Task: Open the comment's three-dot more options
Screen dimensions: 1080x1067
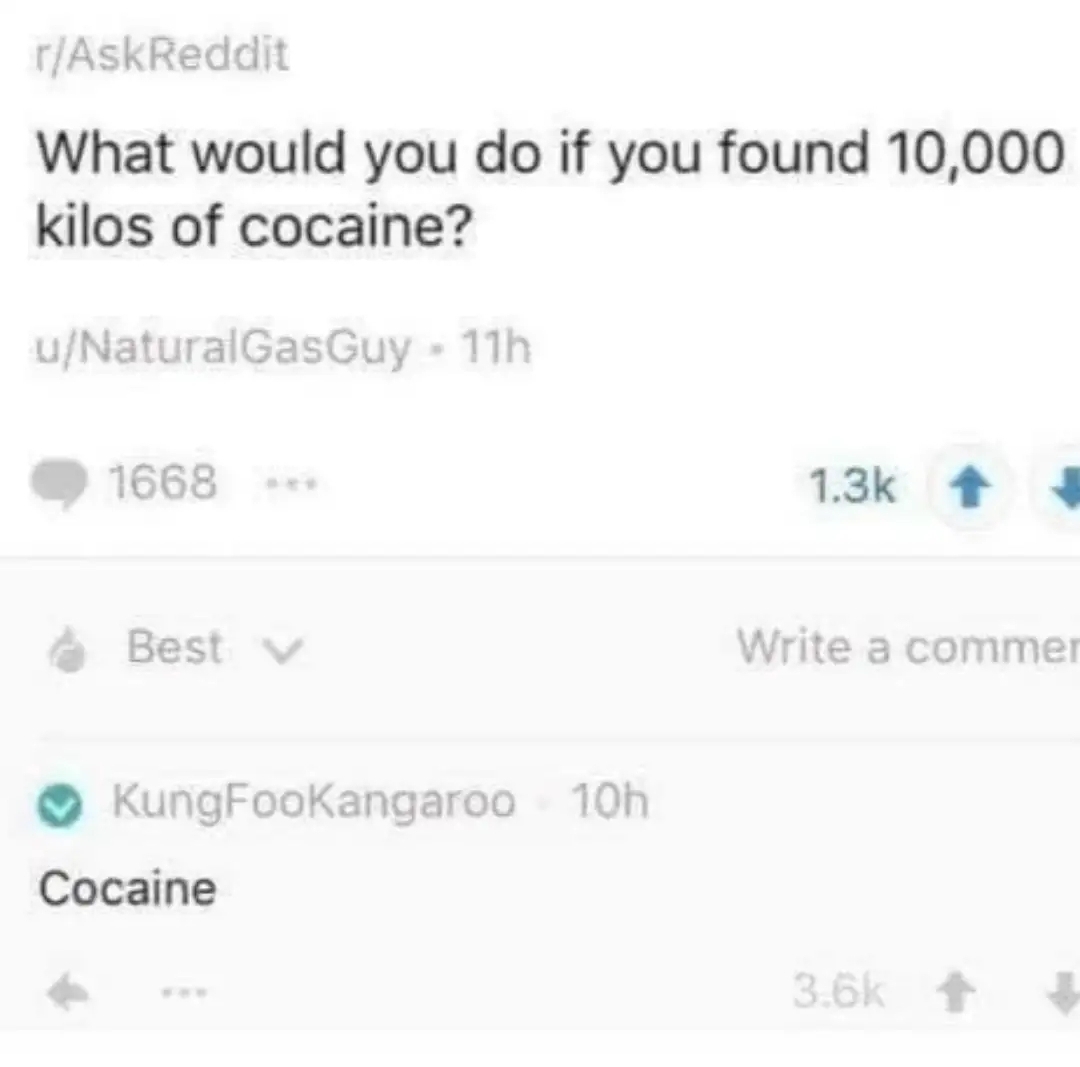Action: click(183, 993)
